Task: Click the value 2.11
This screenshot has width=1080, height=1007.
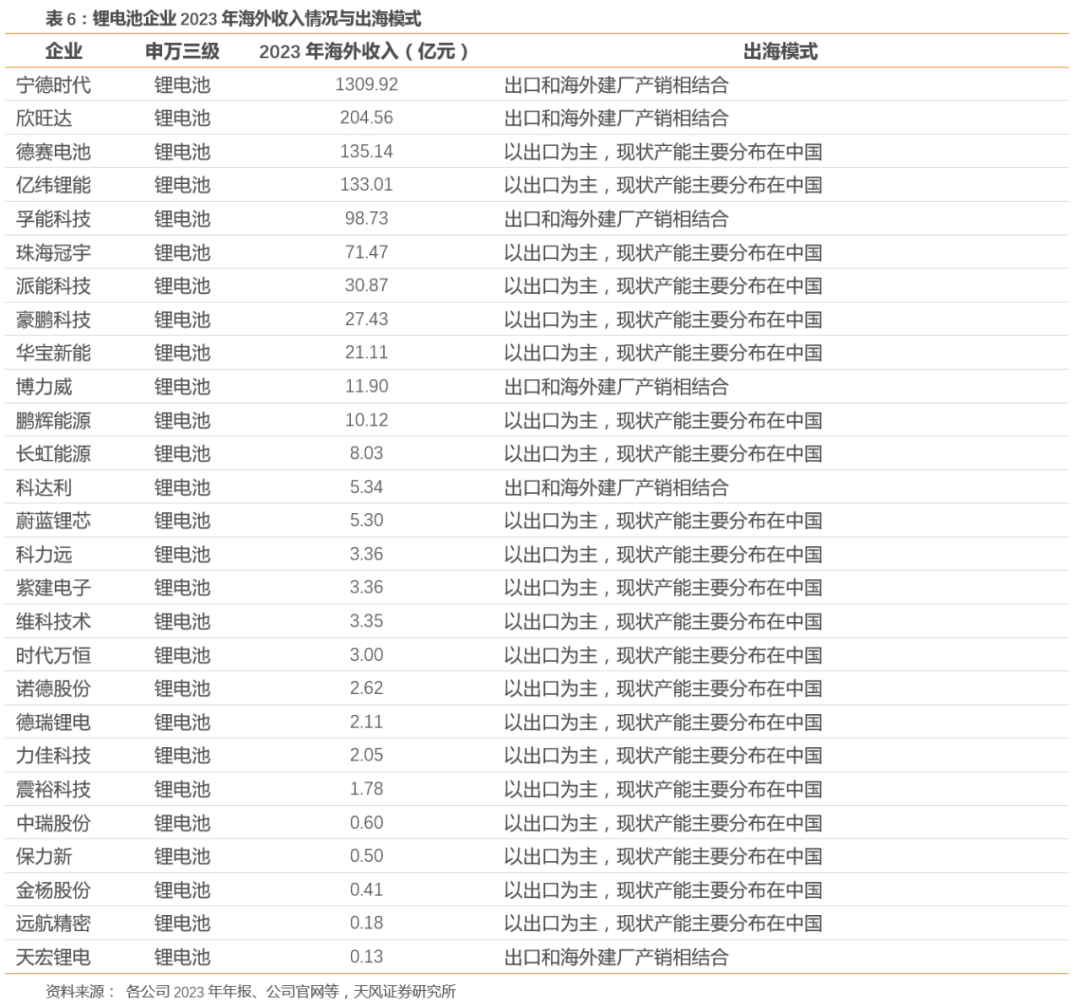Action: (x=366, y=721)
